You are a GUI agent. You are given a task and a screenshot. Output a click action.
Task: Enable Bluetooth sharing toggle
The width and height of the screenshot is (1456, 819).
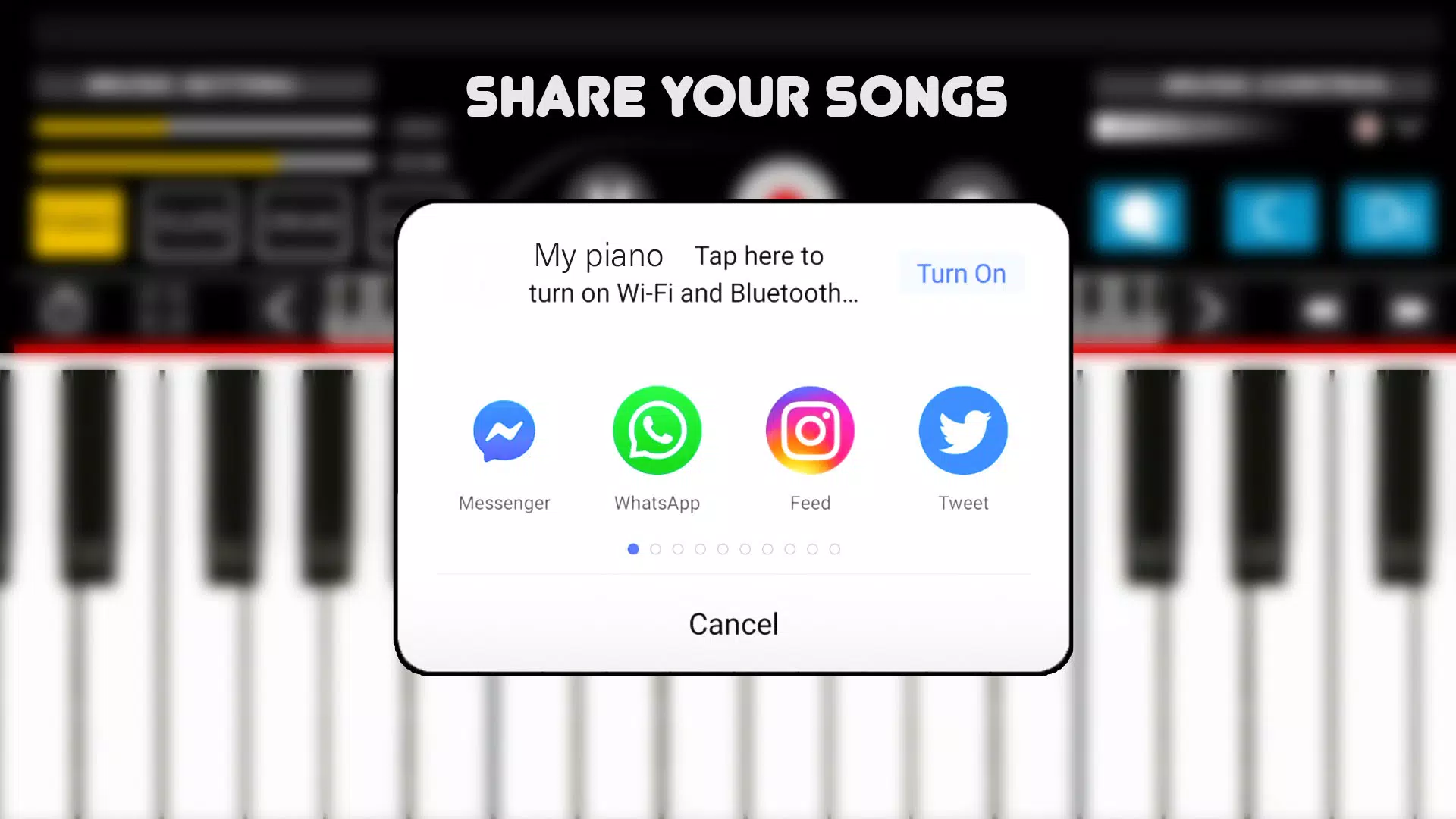pyautogui.click(x=960, y=273)
